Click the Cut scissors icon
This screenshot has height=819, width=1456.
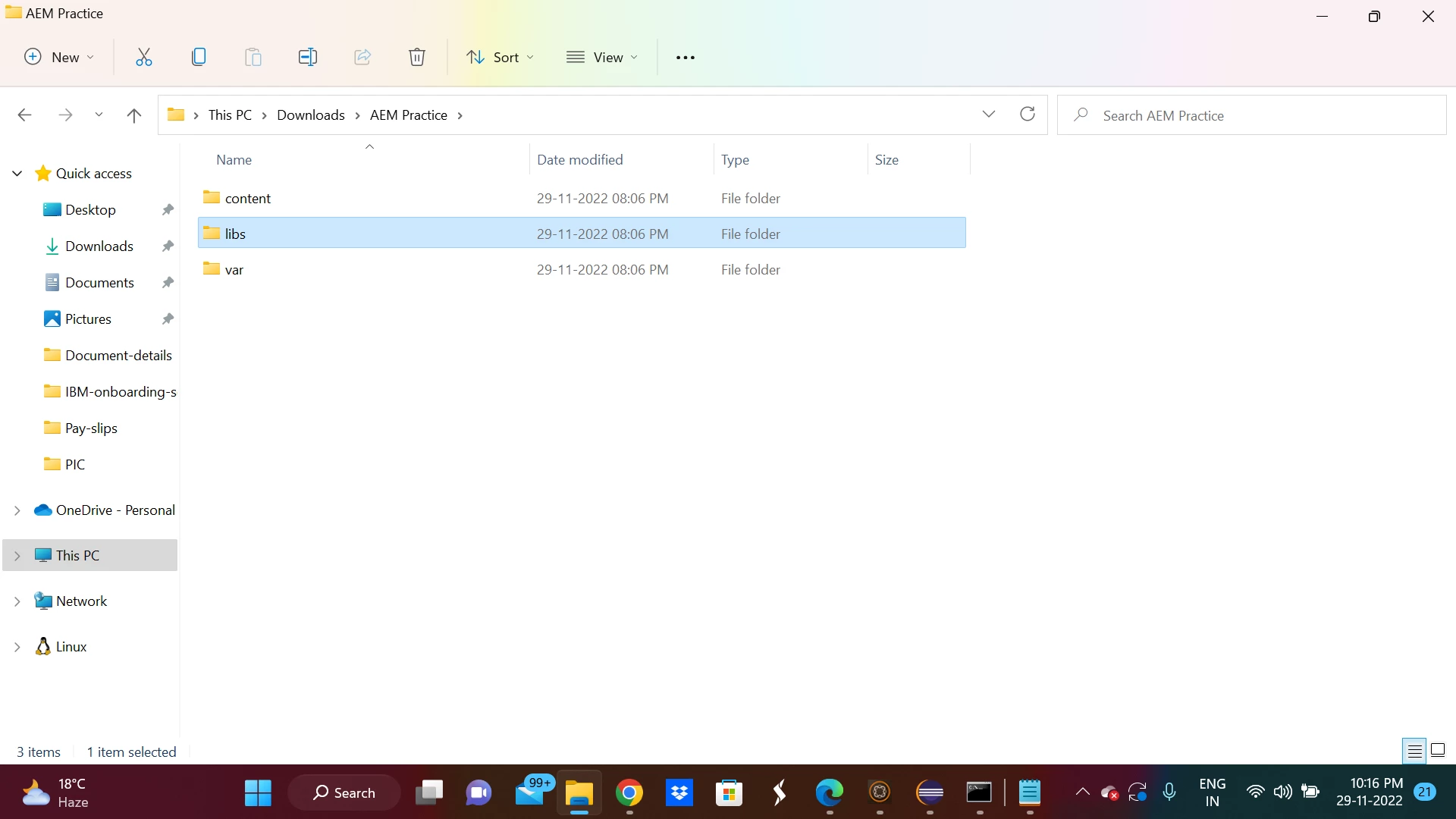143,57
